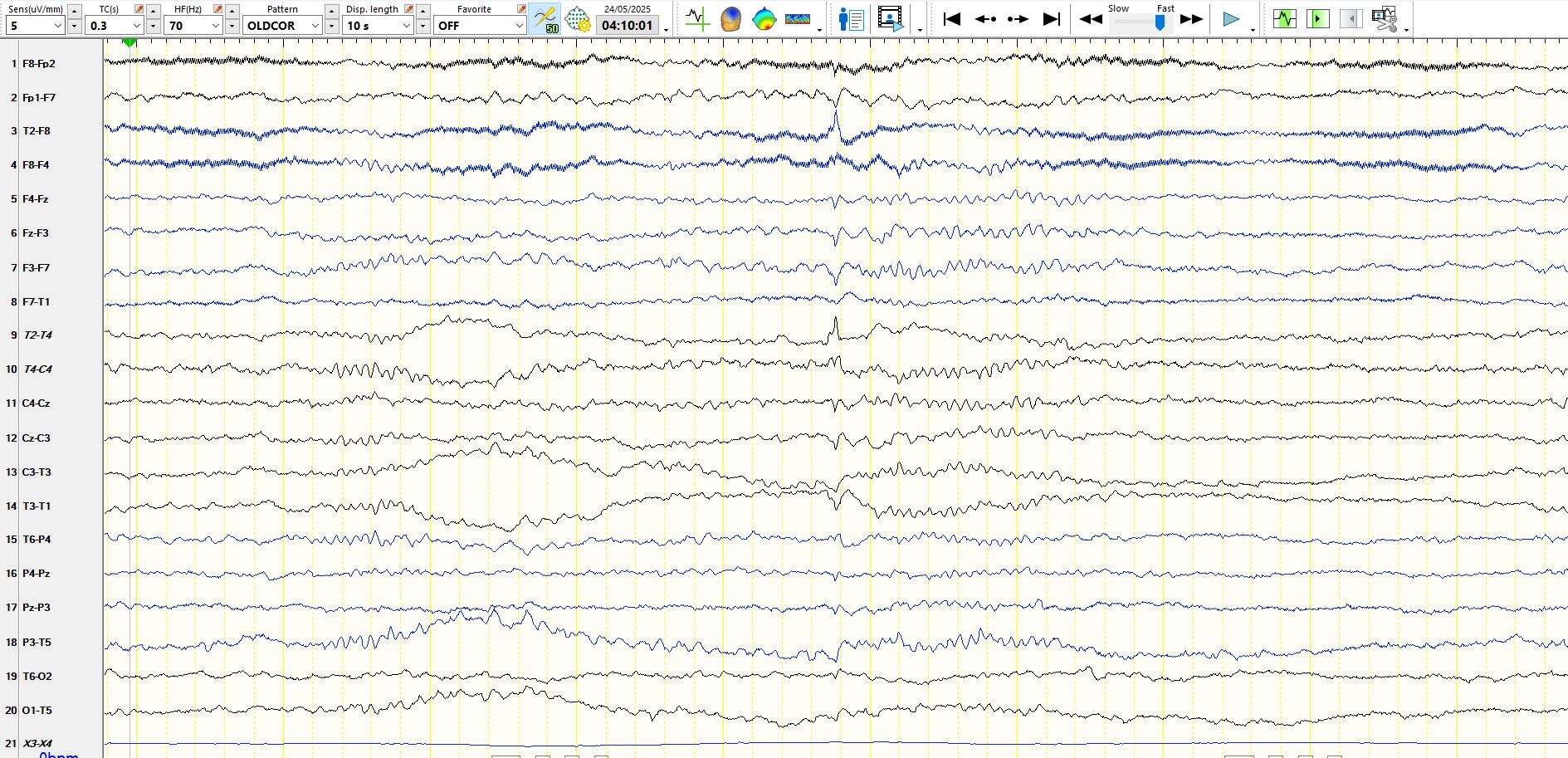The height and width of the screenshot is (758, 1568).
Task: Activate the waveform cursor measurement tool
Action: click(x=697, y=19)
